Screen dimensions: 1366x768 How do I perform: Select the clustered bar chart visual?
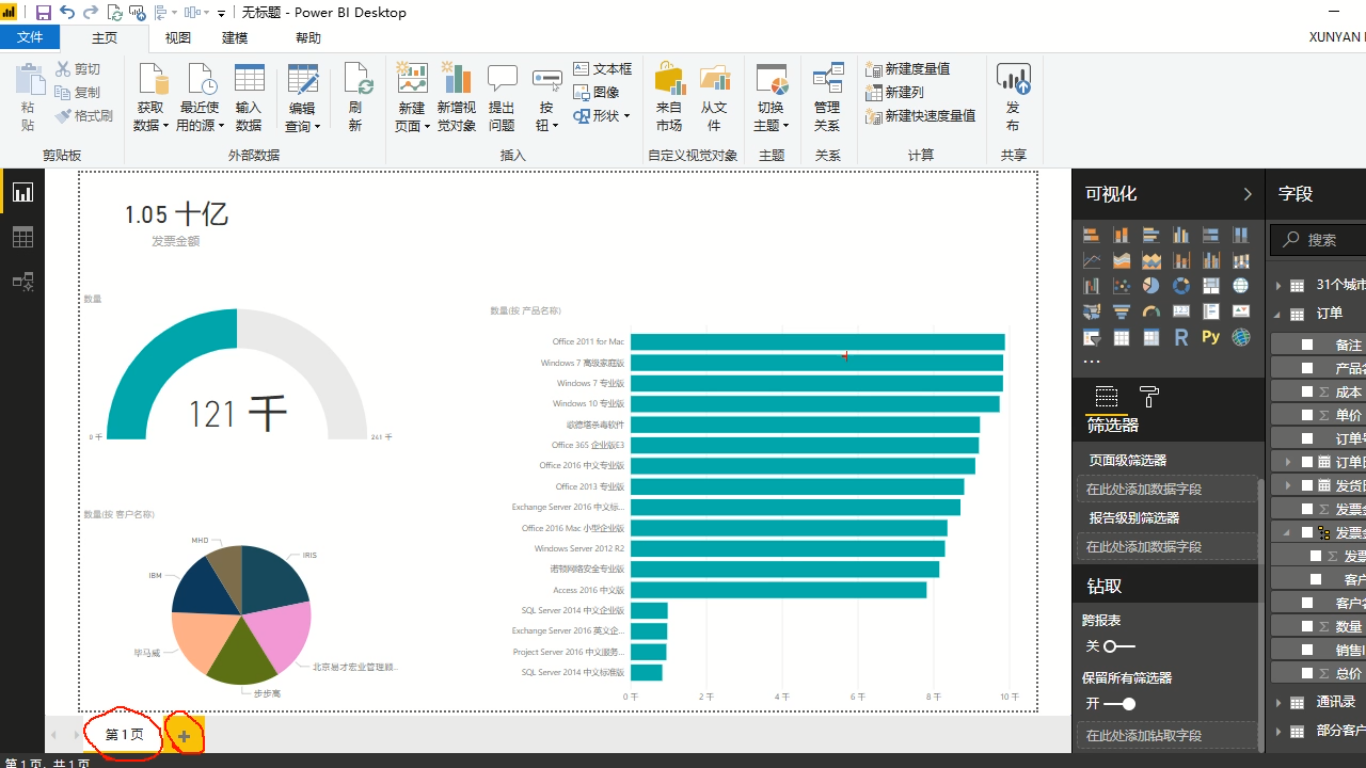[1151, 235]
